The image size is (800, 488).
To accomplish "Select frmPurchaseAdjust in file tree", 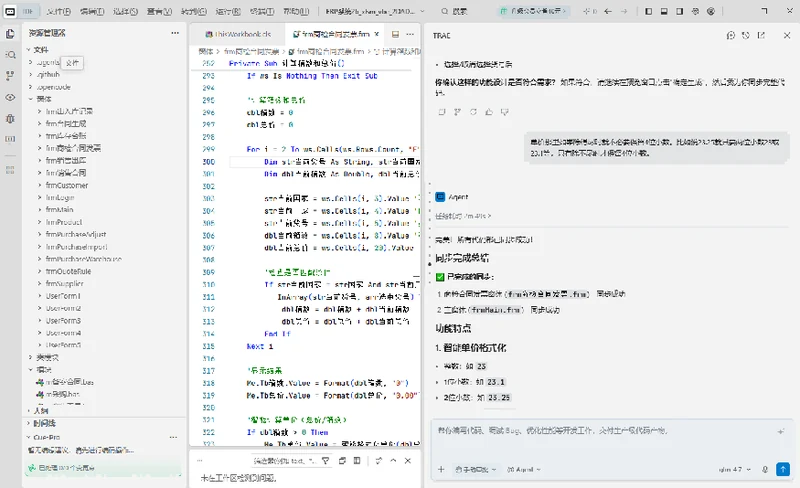I will (x=76, y=234).
